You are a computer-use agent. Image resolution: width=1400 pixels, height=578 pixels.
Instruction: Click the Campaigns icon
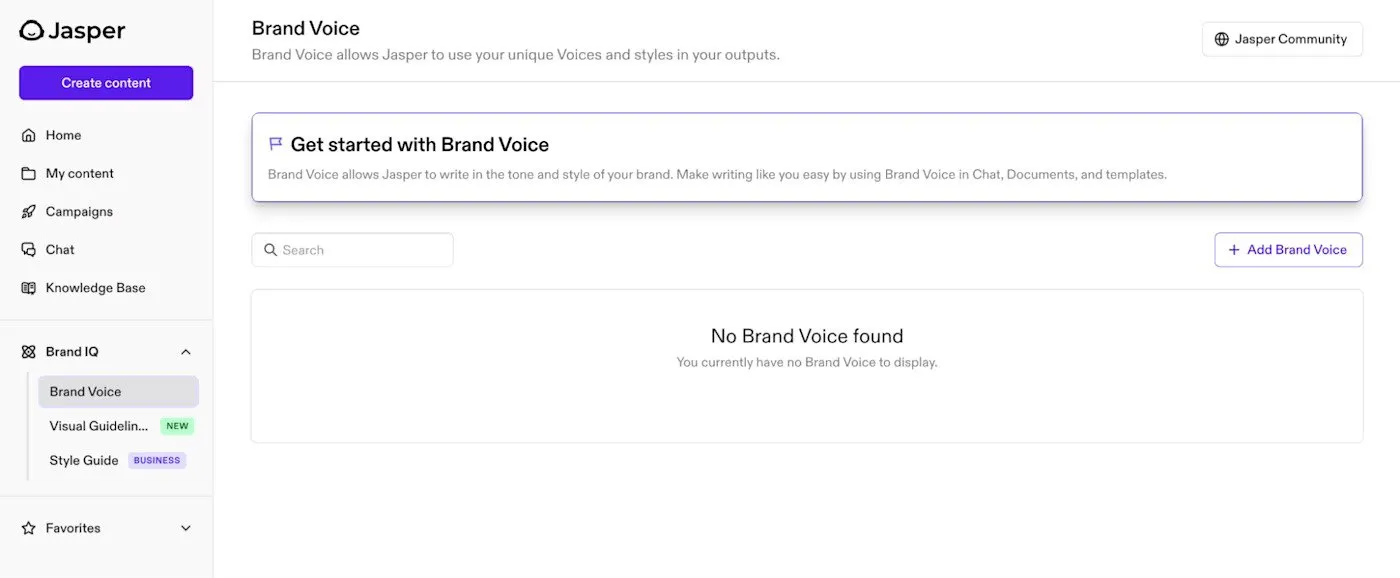pos(29,211)
